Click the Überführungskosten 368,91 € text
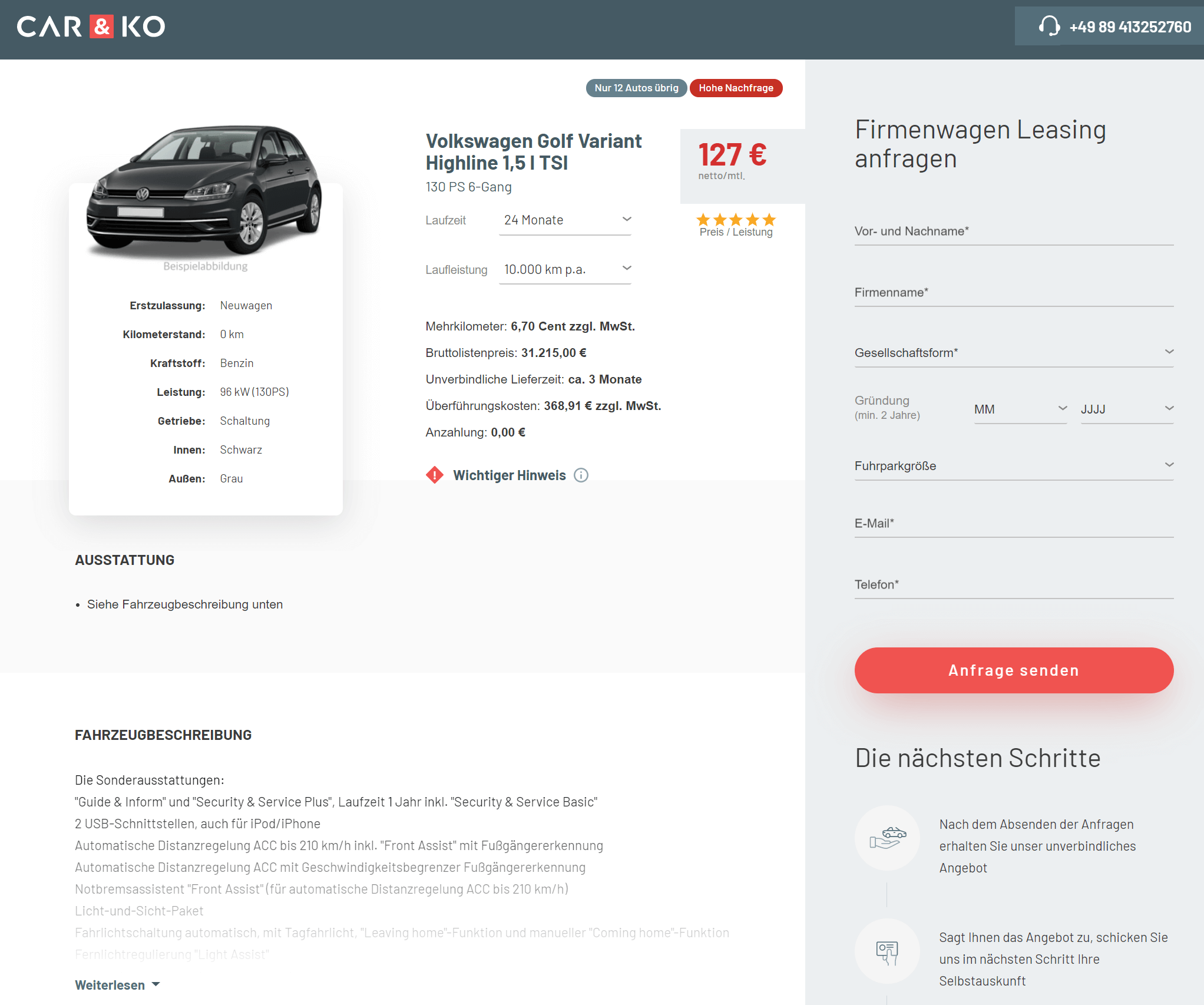The width and height of the screenshot is (1204, 1005). [543, 406]
